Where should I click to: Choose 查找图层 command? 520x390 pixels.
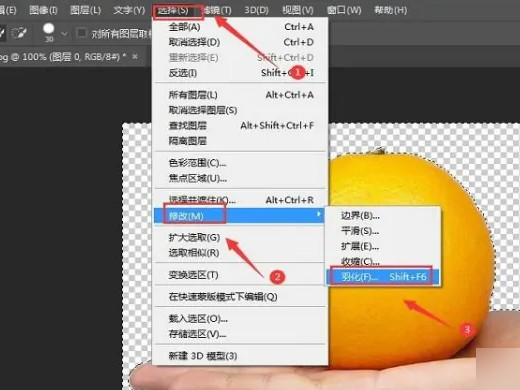pyautogui.click(x=240, y=125)
